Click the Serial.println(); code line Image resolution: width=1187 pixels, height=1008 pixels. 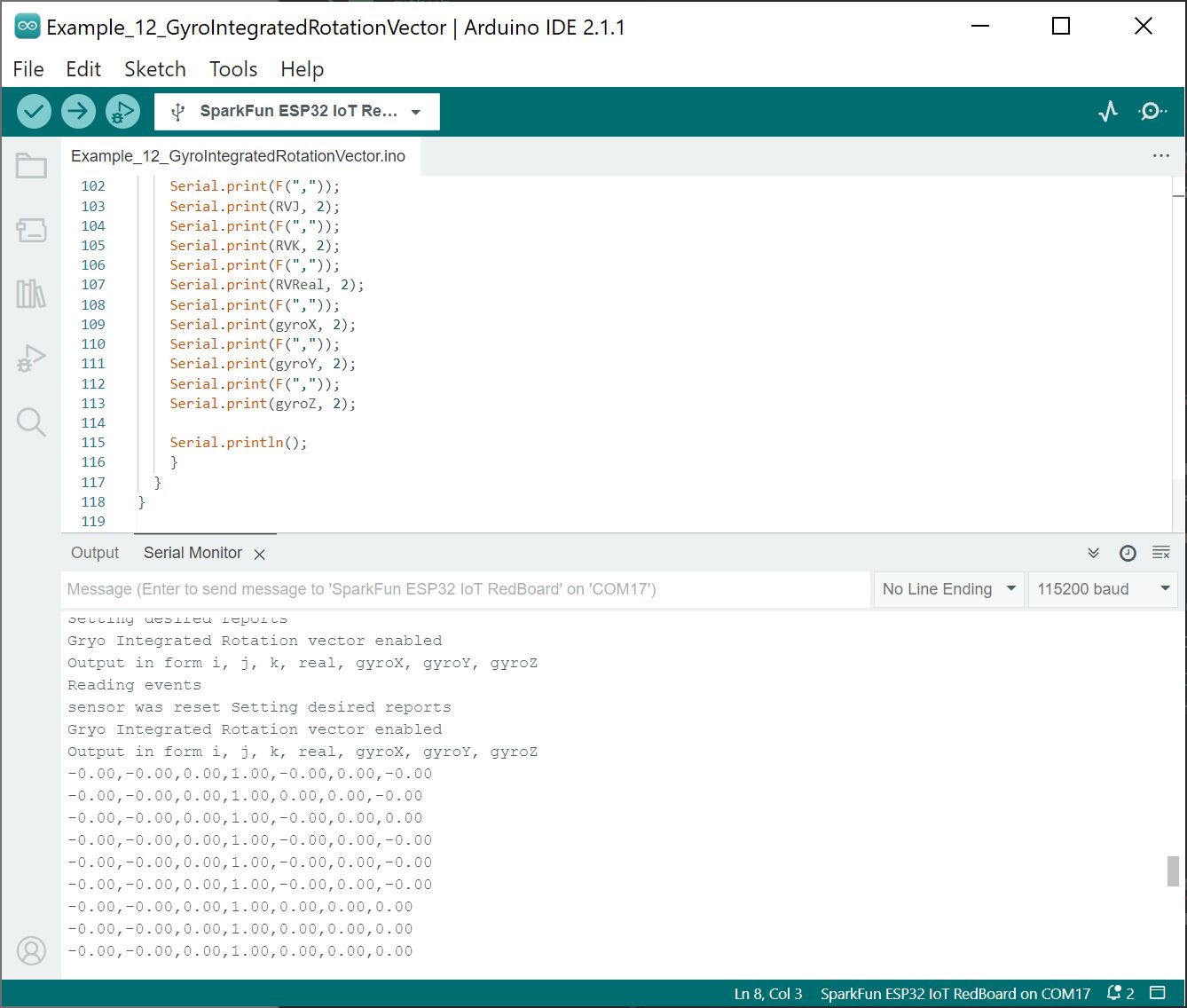[x=239, y=443]
